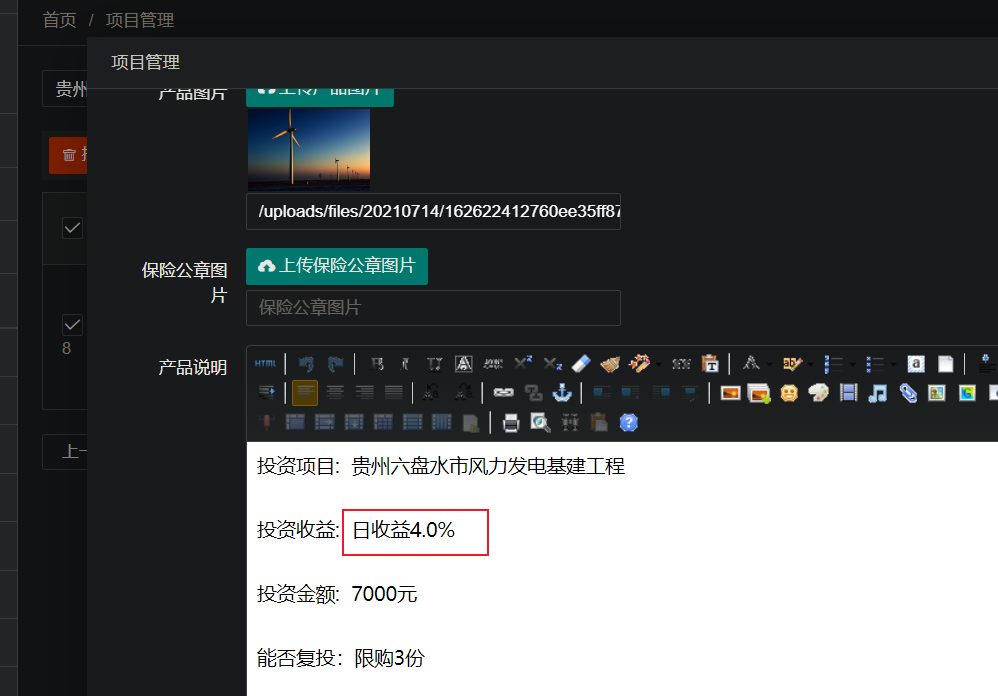Insert ordered list numbered icon
This screenshot has height=696, width=998.
[x=833, y=364]
